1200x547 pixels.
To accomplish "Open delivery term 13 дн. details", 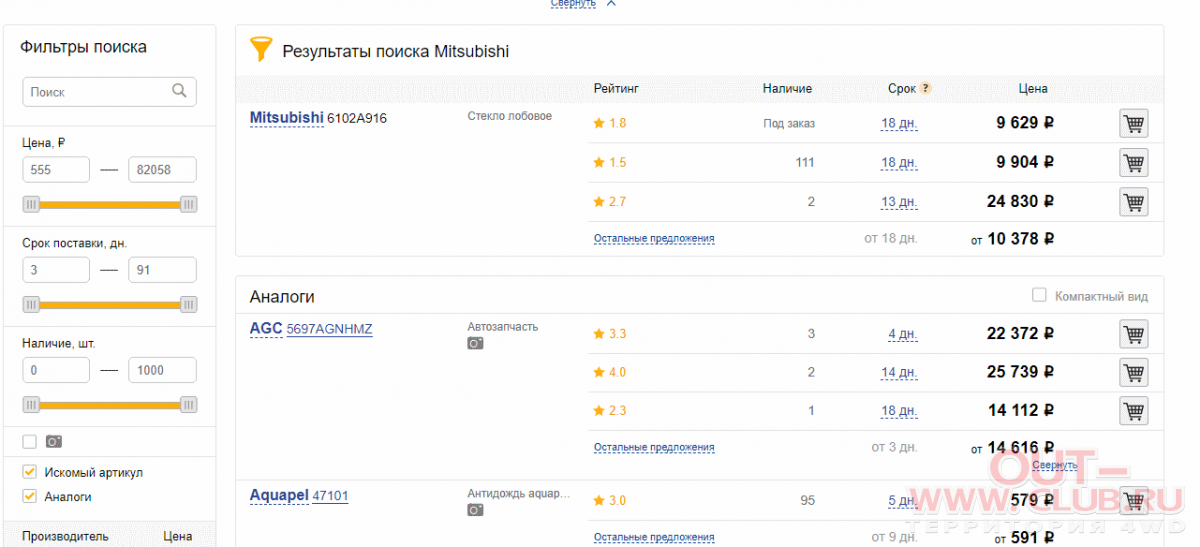I will tap(899, 202).
